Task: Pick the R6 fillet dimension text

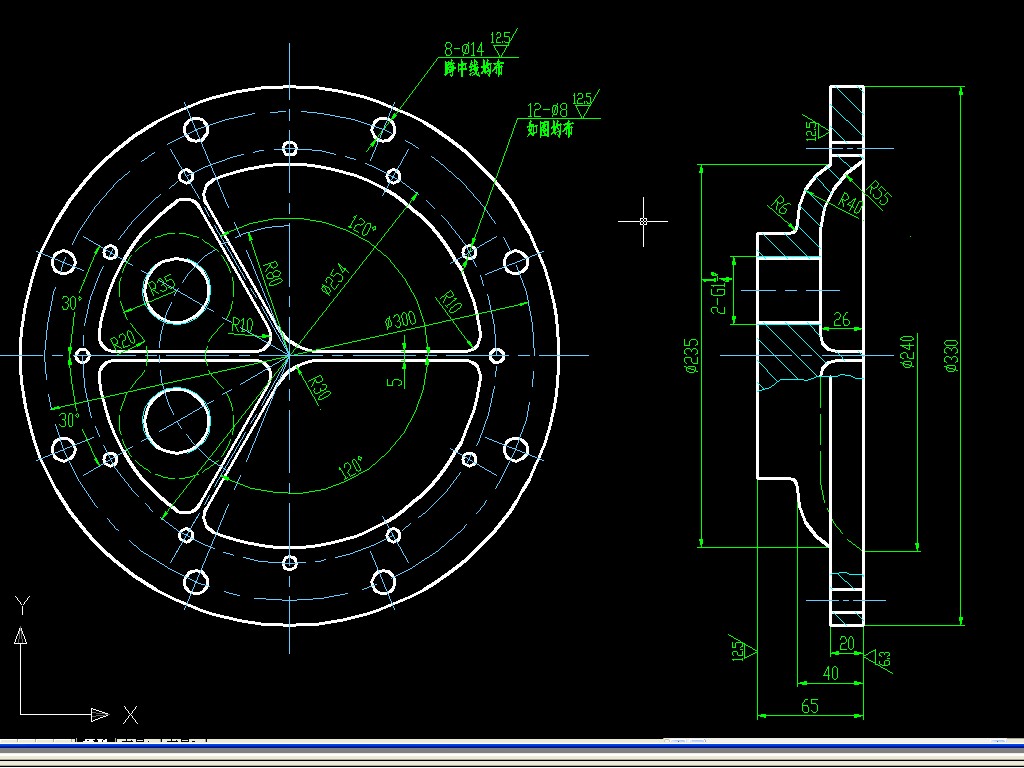Action: (781, 206)
